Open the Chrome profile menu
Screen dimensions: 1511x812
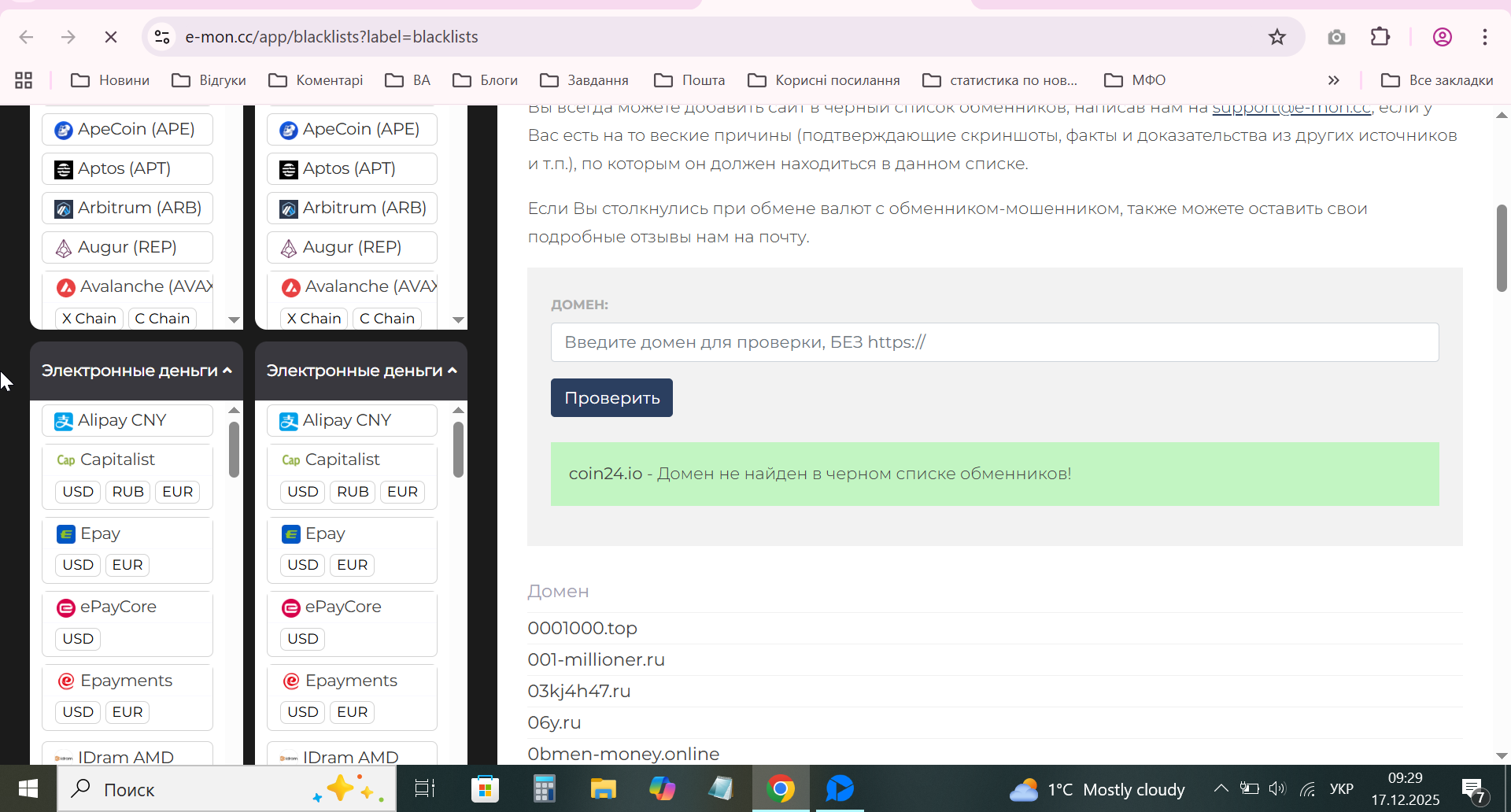click(1442, 37)
